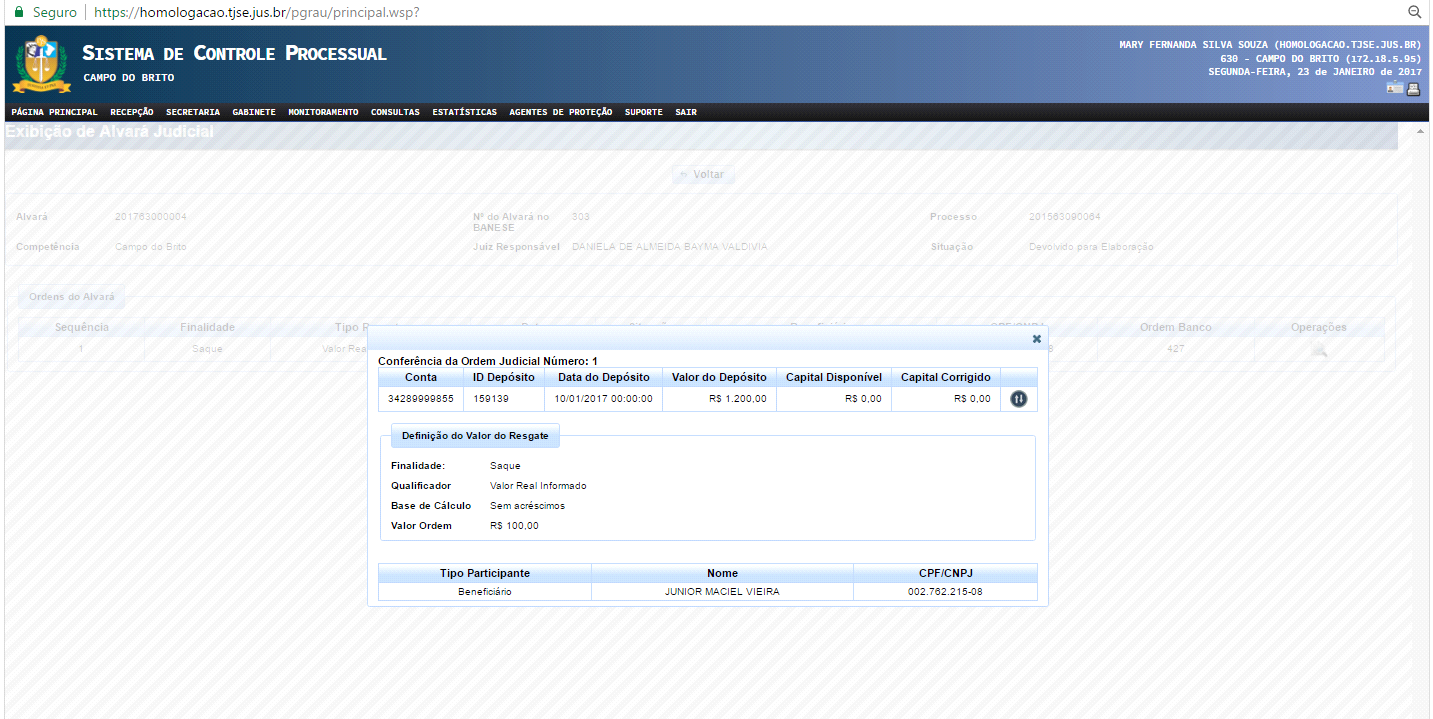The image size is (1433, 719).
Task: Open the Consultas menu
Action: (x=395, y=112)
